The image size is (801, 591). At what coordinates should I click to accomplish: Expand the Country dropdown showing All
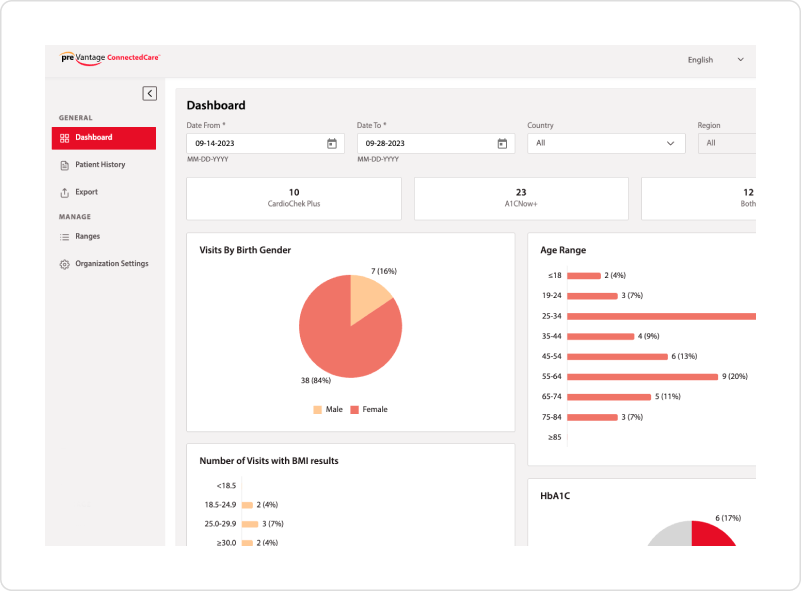pos(604,143)
